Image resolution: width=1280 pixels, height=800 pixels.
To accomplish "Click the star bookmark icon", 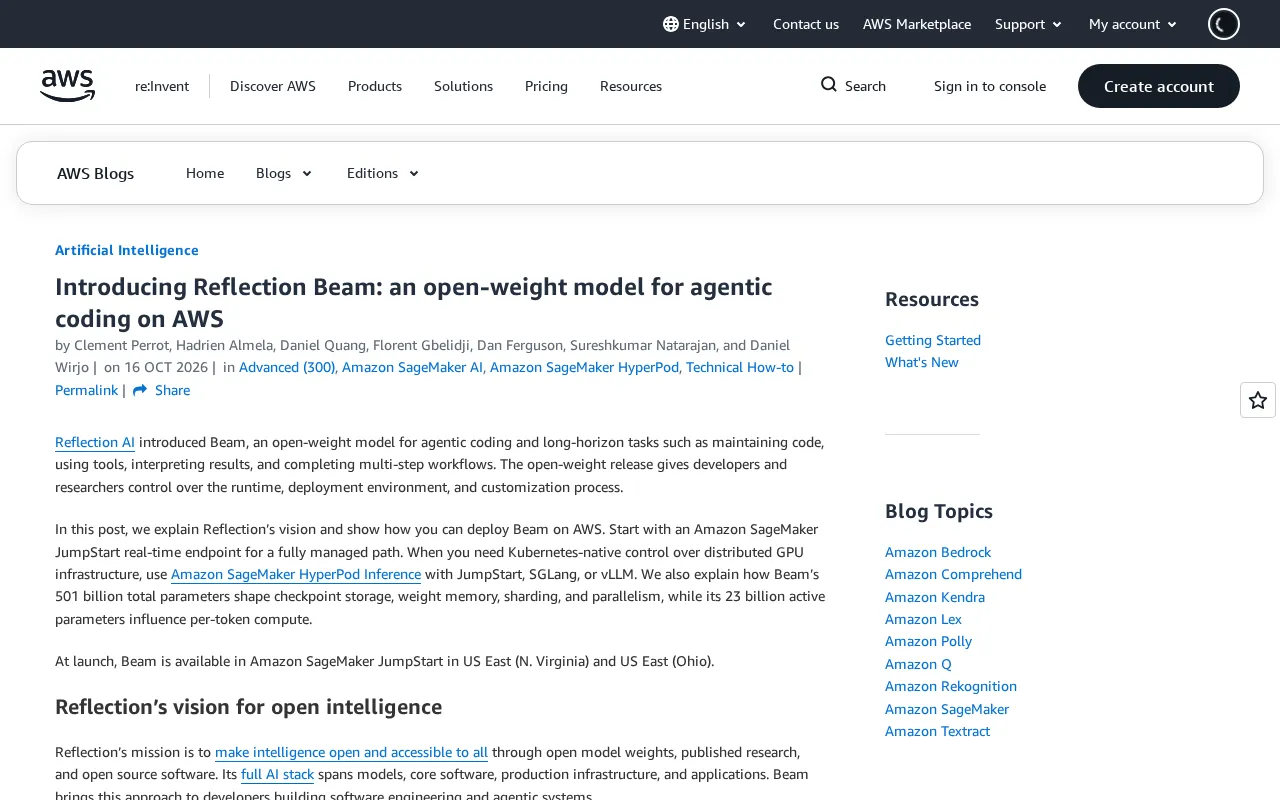I will coord(1258,400).
